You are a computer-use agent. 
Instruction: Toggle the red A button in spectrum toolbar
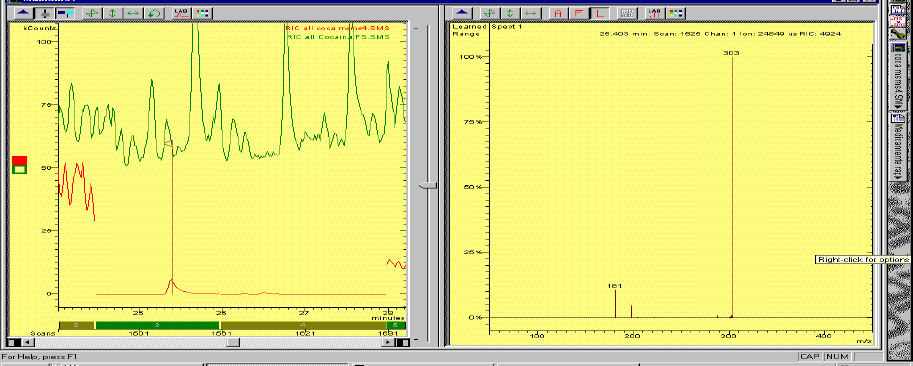point(558,12)
